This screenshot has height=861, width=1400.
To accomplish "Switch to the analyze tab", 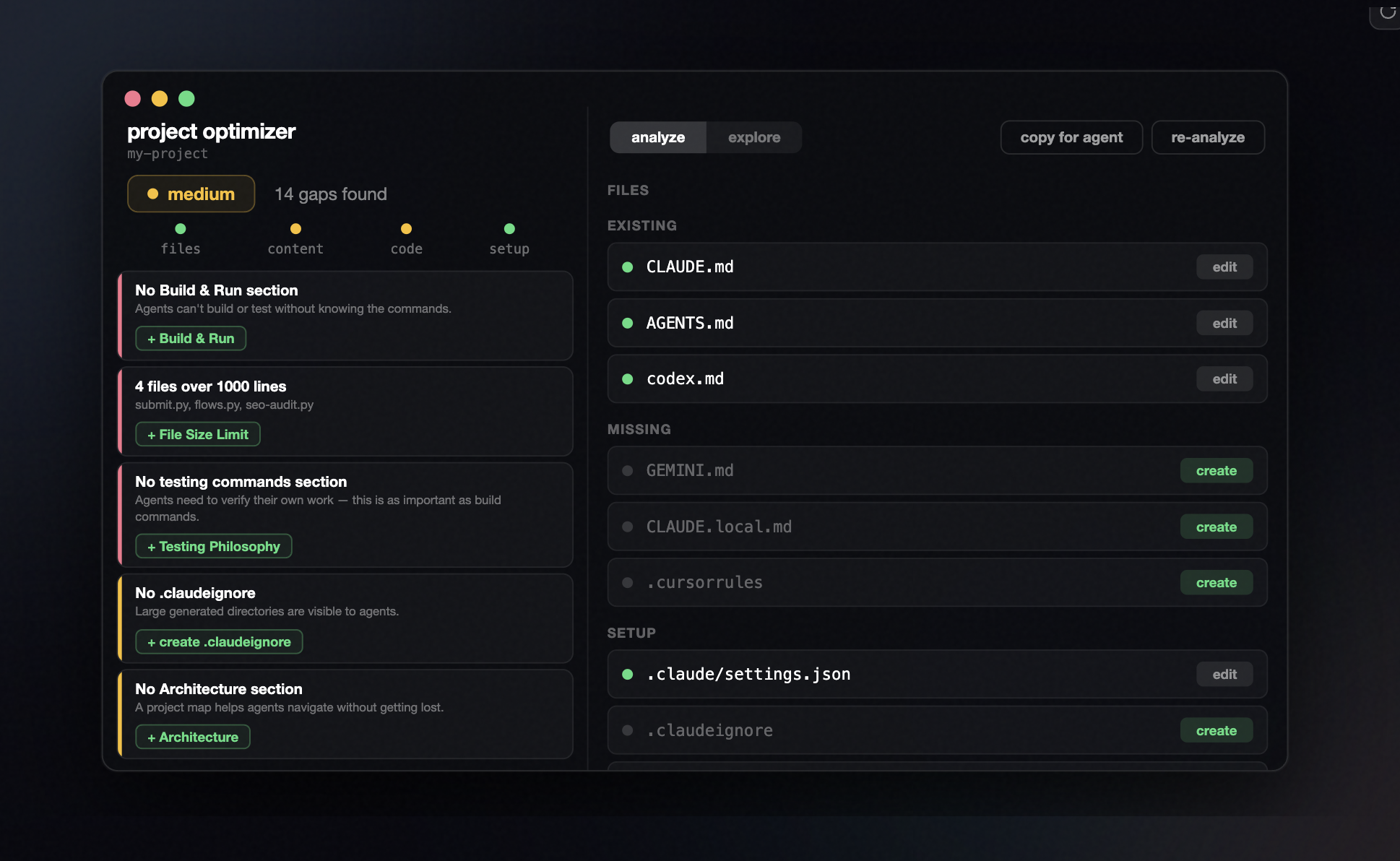I will pyautogui.click(x=657, y=137).
